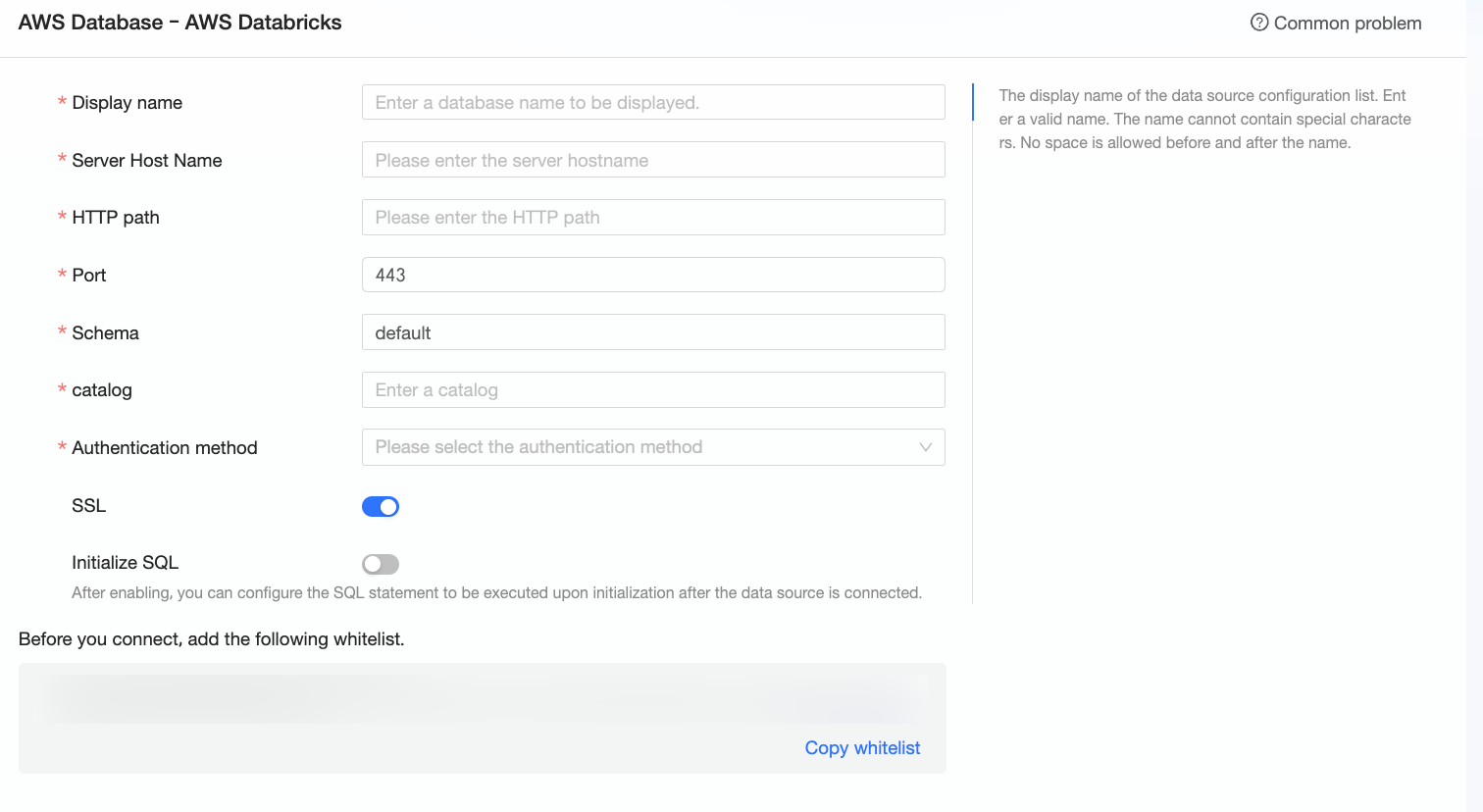Click the Common problem help icon
Viewport: 1483px width, 812px height.
pos(1259,23)
